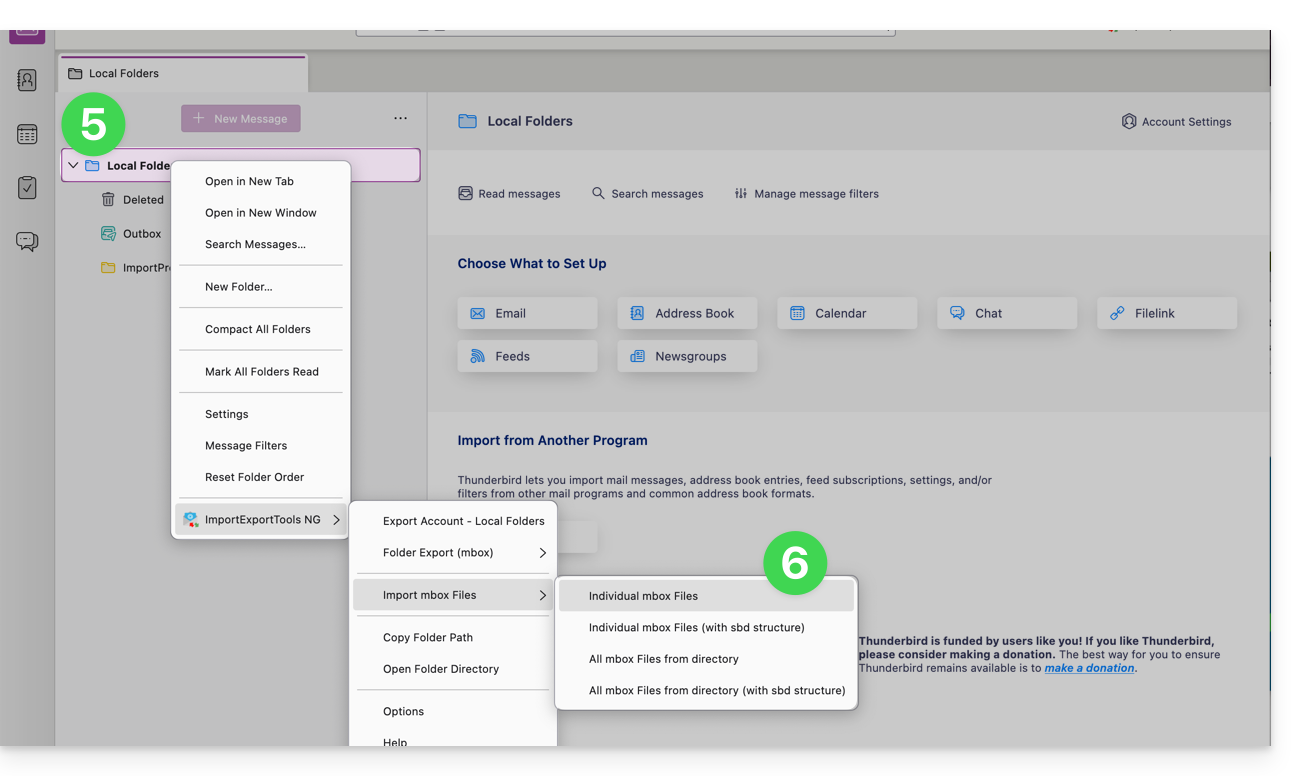
Task: Open the Chat sidebar icon
Action: point(27,242)
